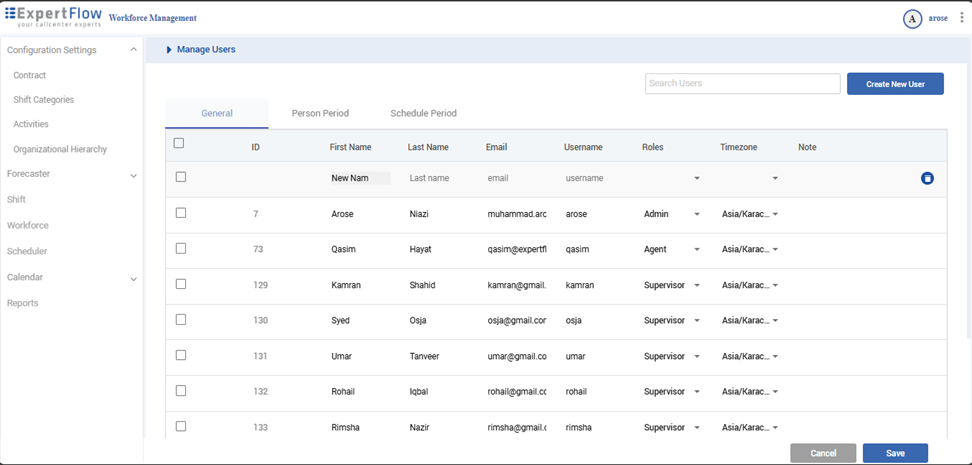Tick the select-all checkbox in header
The width and height of the screenshot is (972, 465).
coord(179,143)
